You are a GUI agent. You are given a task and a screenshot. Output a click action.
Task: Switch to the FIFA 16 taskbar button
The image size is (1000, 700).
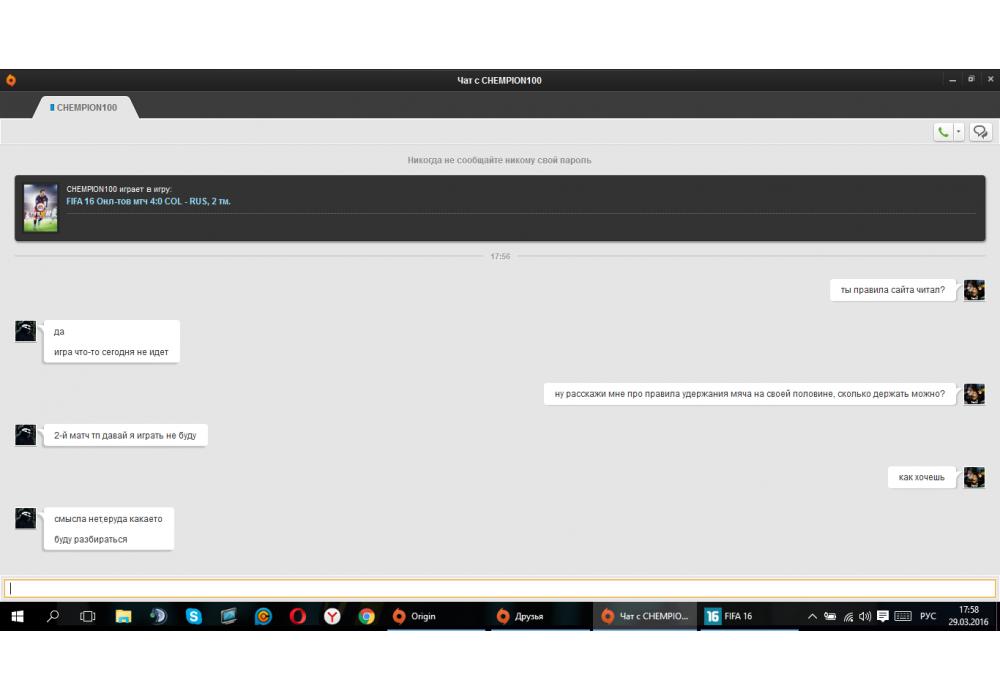tap(749, 616)
